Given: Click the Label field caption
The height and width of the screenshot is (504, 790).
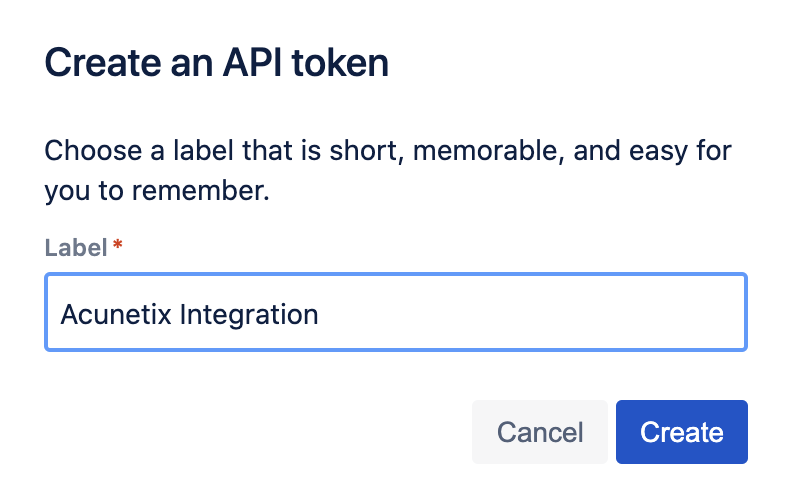Looking at the screenshot, I should 76,247.
